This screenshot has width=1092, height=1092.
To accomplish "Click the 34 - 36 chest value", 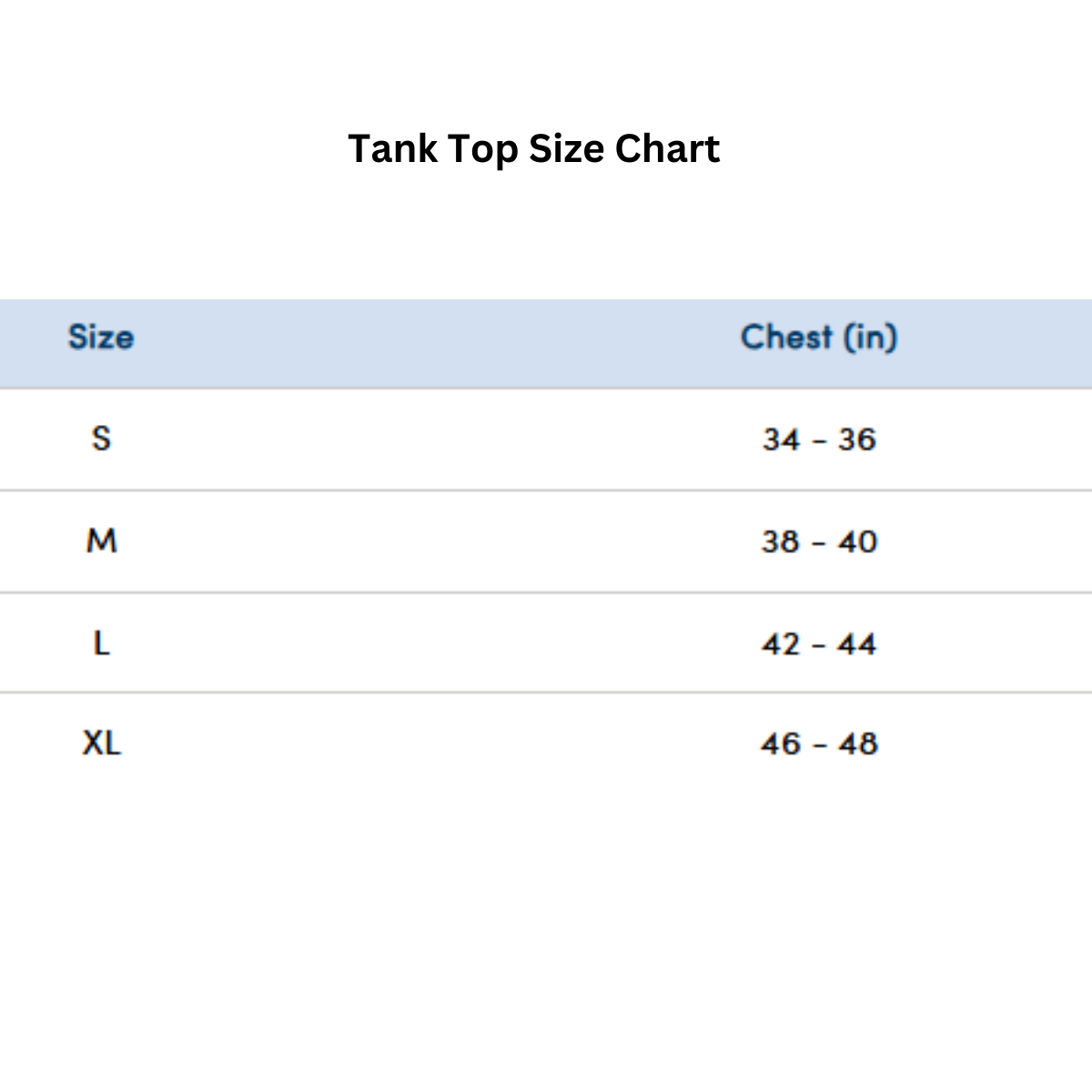I will click(x=819, y=440).
